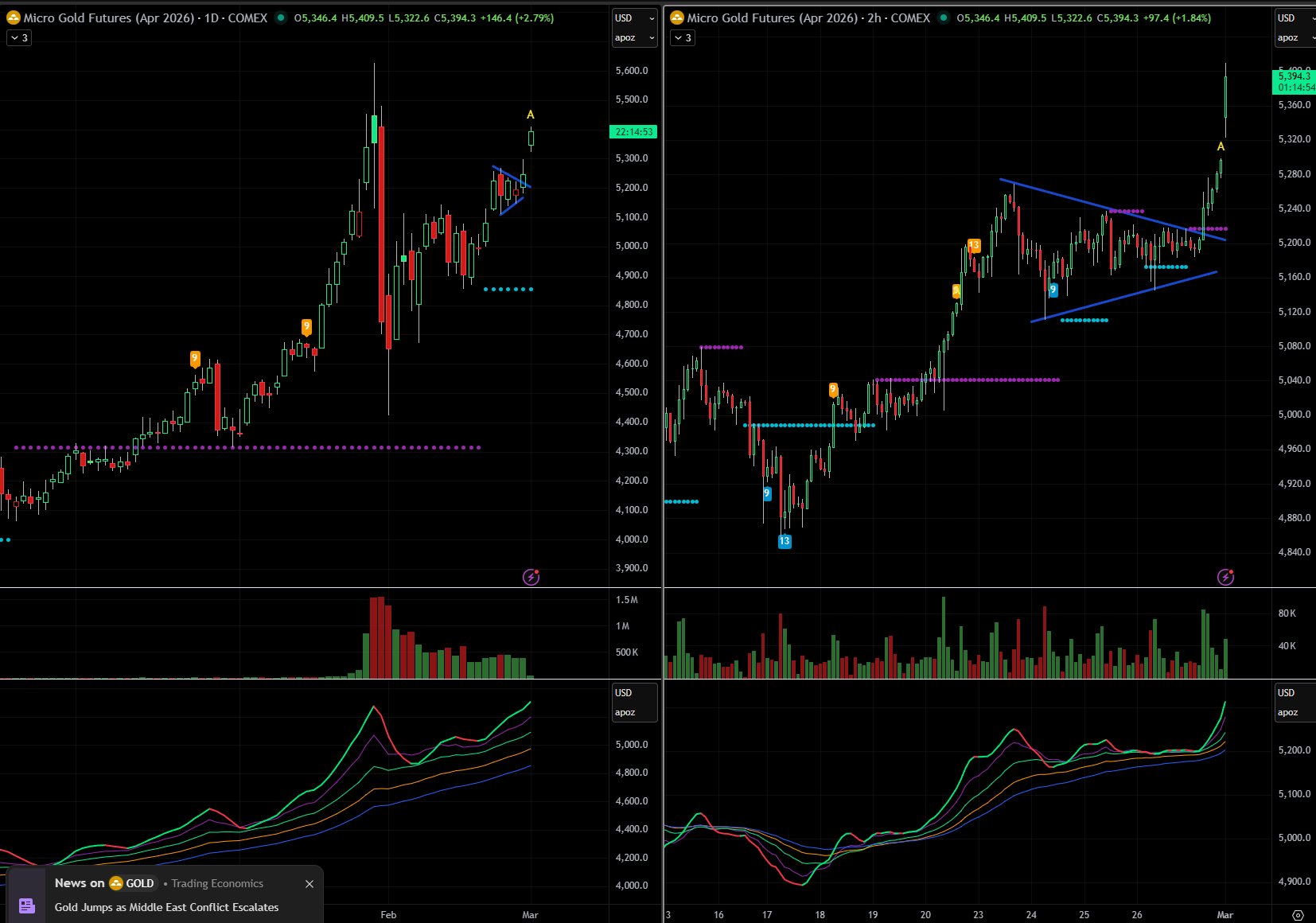
Task: Open USD dropdown in the 2h lower indicator pane
Action: pos(1295,693)
